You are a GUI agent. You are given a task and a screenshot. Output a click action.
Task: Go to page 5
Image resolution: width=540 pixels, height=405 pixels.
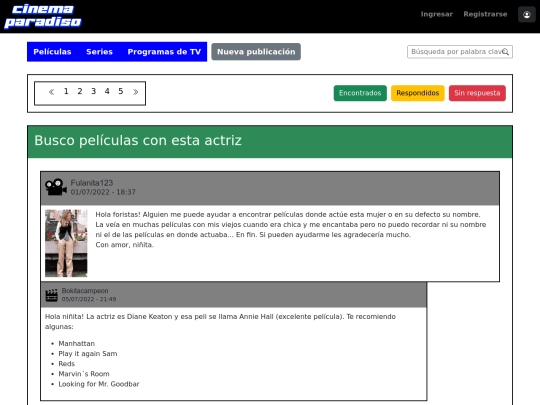point(121,91)
